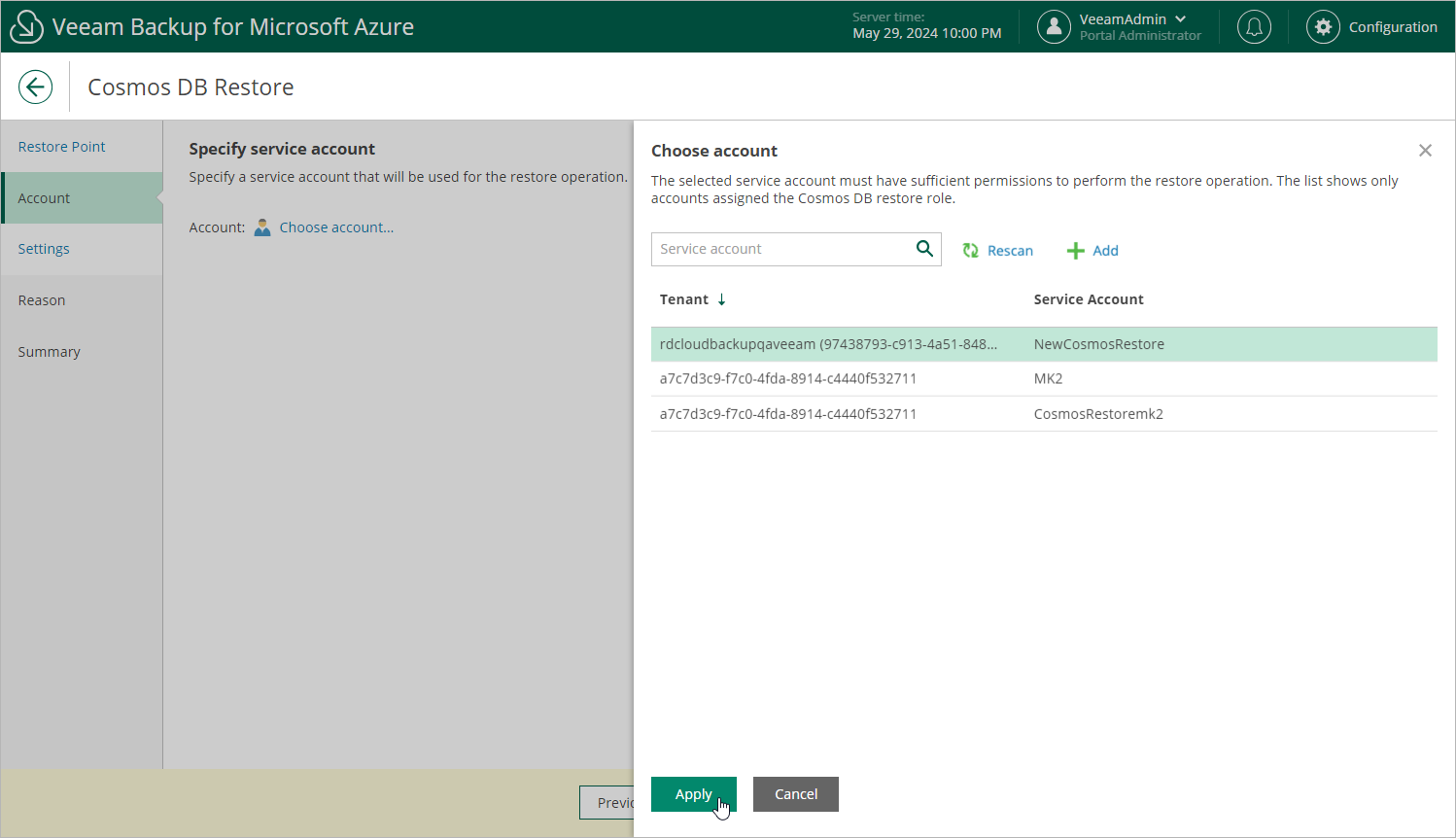The image size is (1456, 838).
Task: Click the Veeam Backup for Microsoft Azure title
Action: [x=233, y=27]
